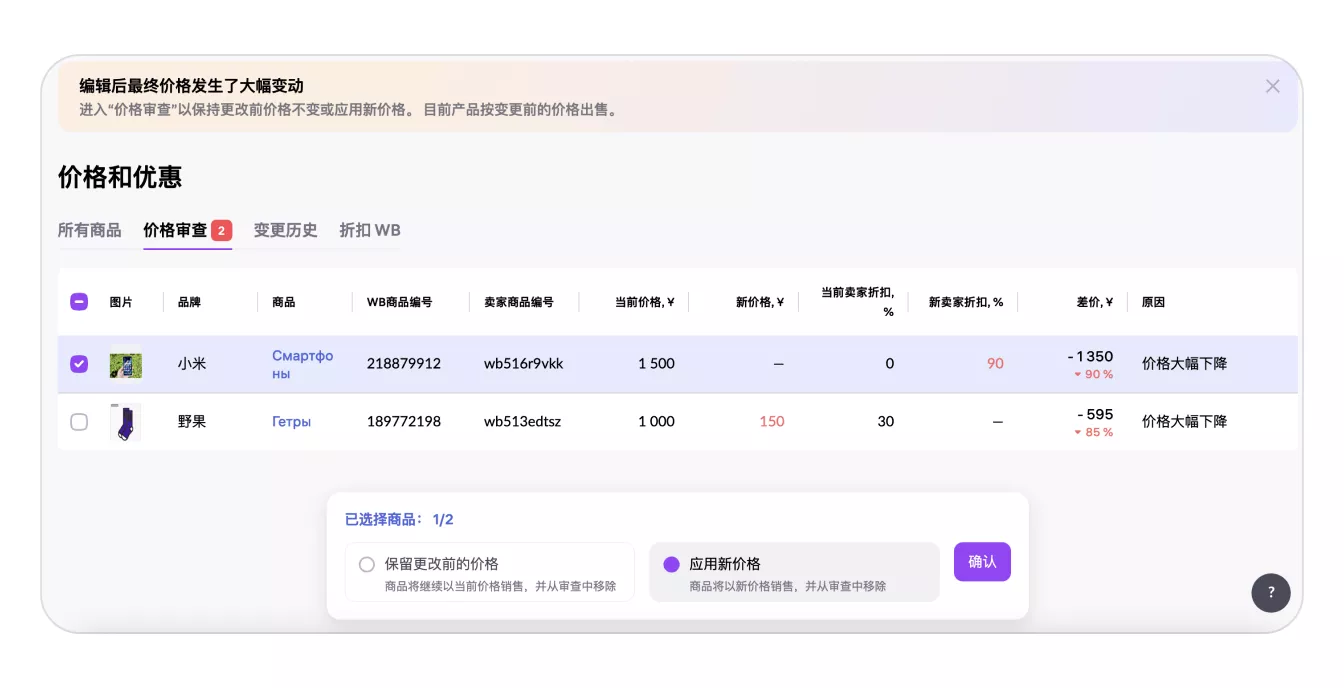Click the 价格和优惠 page heading
Image resolution: width=1344 pixels, height=688 pixels.
tap(120, 177)
